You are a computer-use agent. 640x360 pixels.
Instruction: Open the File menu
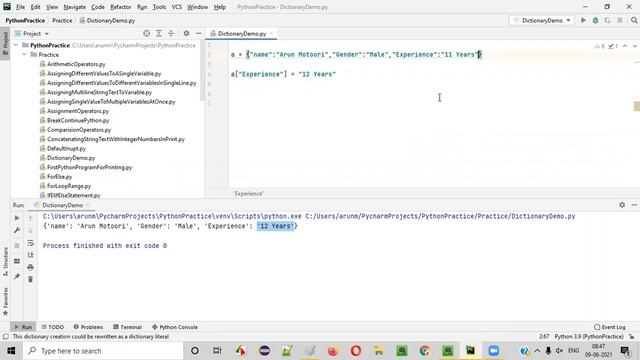point(20,7)
